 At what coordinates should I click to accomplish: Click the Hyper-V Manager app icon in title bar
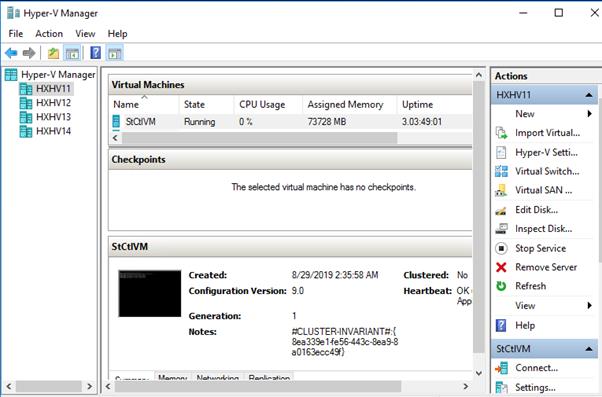(x=13, y=13)
